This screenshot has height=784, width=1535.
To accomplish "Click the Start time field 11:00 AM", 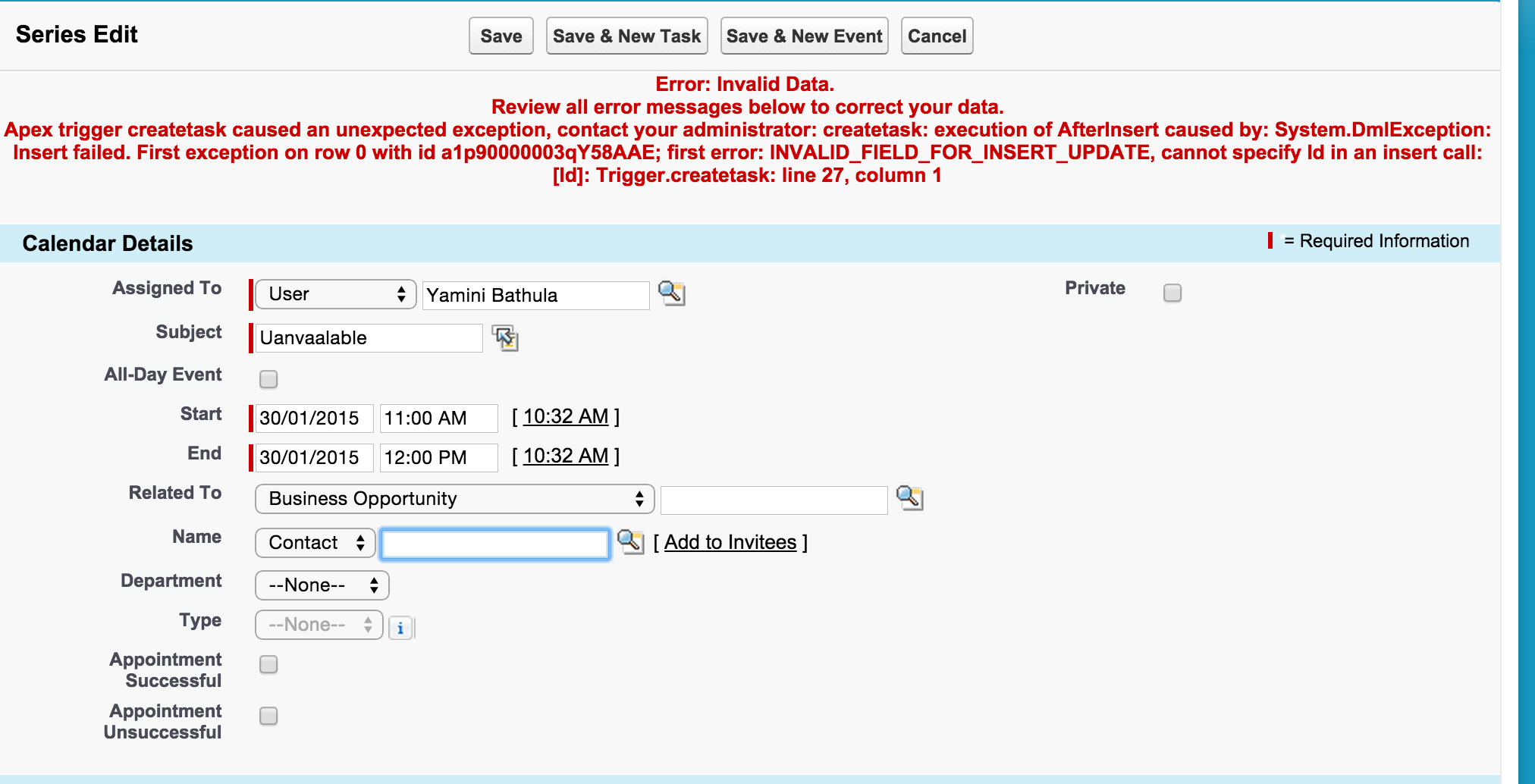I will [439, 418].
